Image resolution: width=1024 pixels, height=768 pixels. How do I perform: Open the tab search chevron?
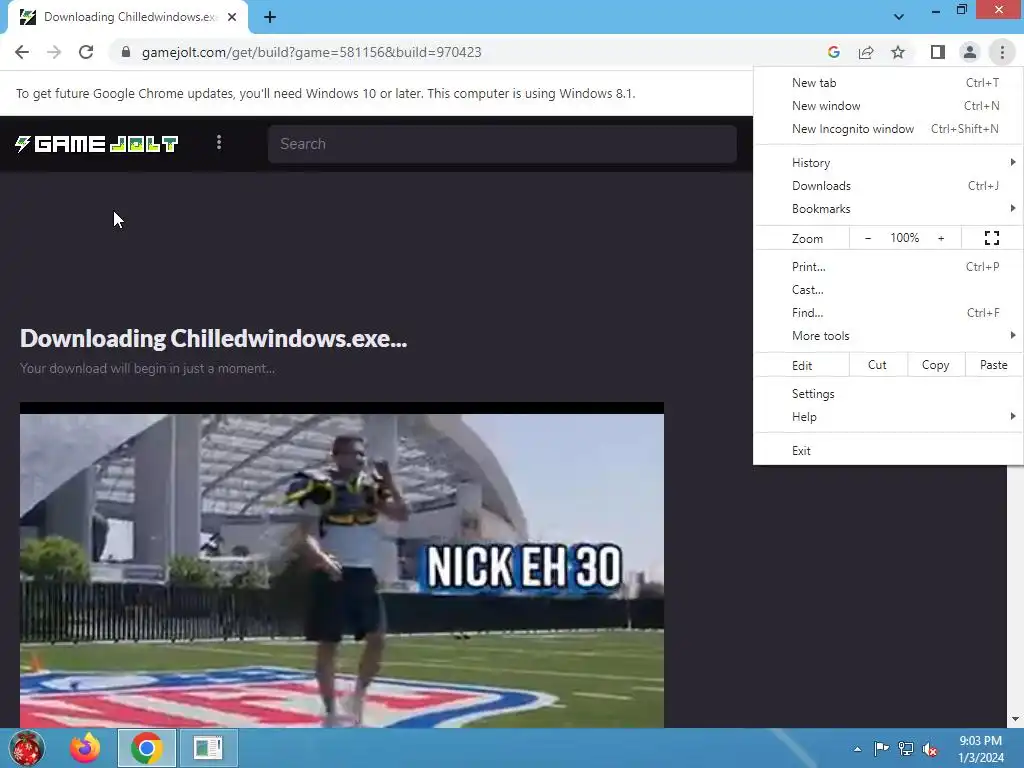[899, 17]
